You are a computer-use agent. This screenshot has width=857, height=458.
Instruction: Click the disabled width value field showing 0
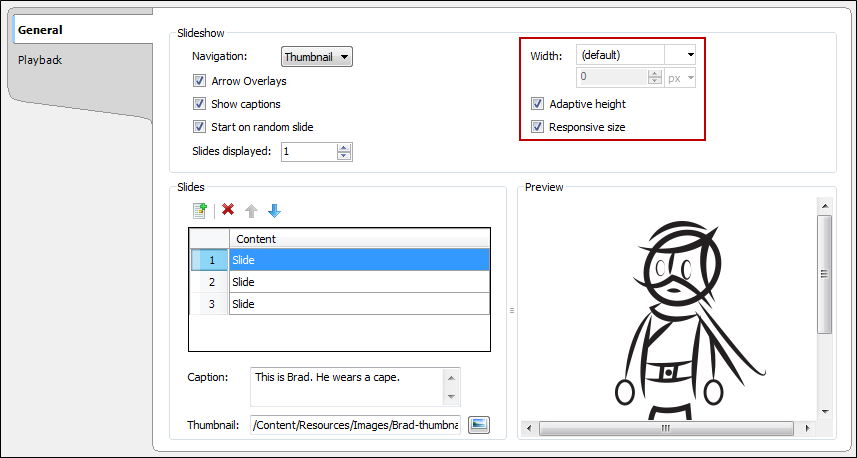coord(612,78)
